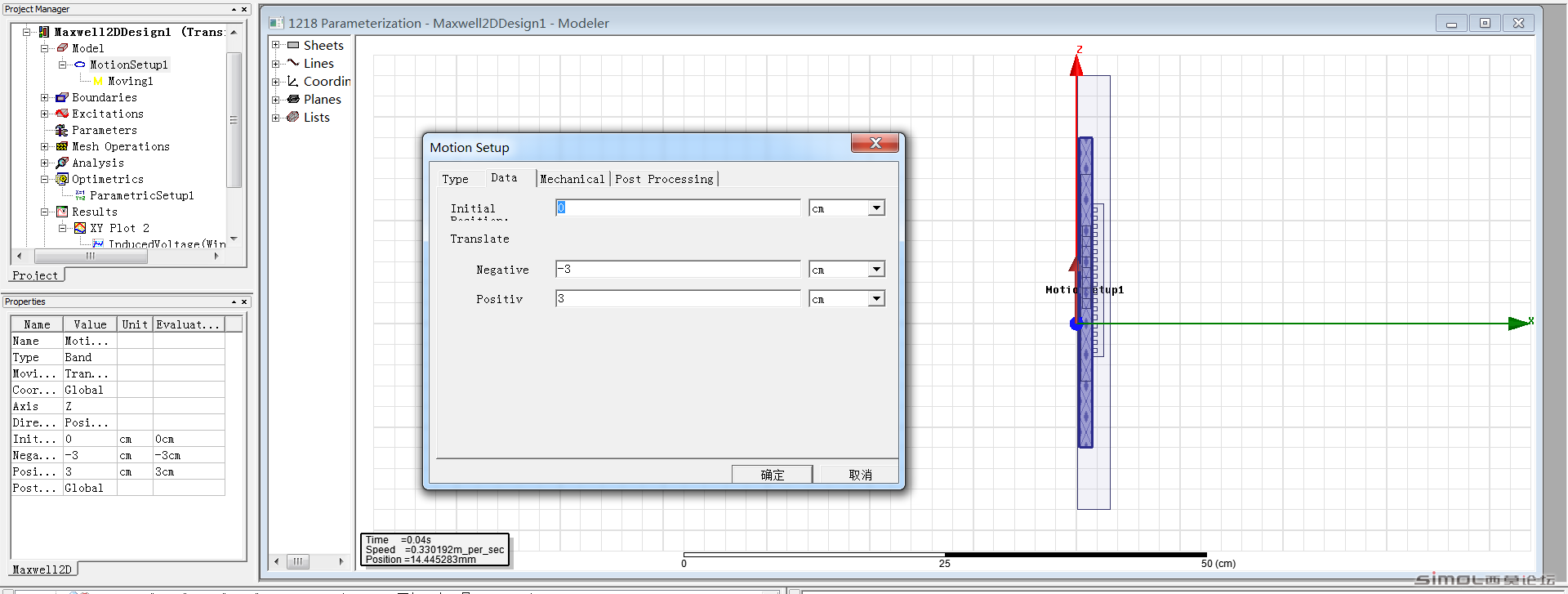Confirm with the 确定 button
The image size is (1568, 594).
(772, 475)
